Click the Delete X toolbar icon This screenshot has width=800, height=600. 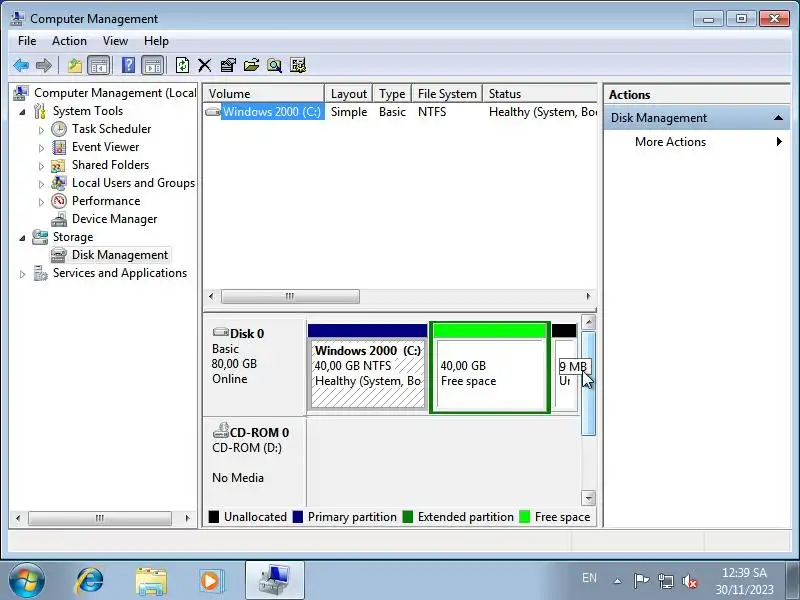[205, 65]
